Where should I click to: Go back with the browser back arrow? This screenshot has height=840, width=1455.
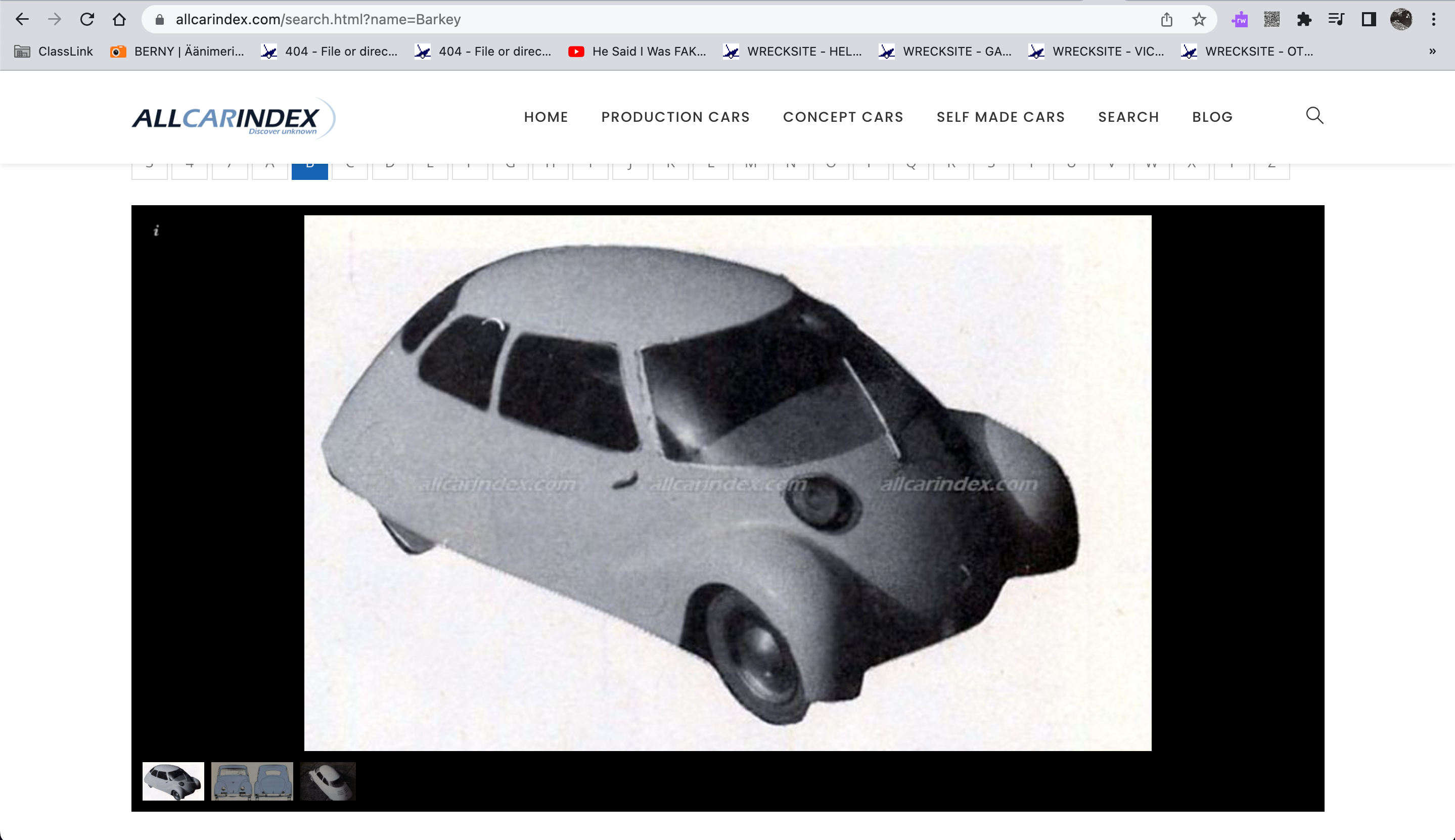pos(22,20)
